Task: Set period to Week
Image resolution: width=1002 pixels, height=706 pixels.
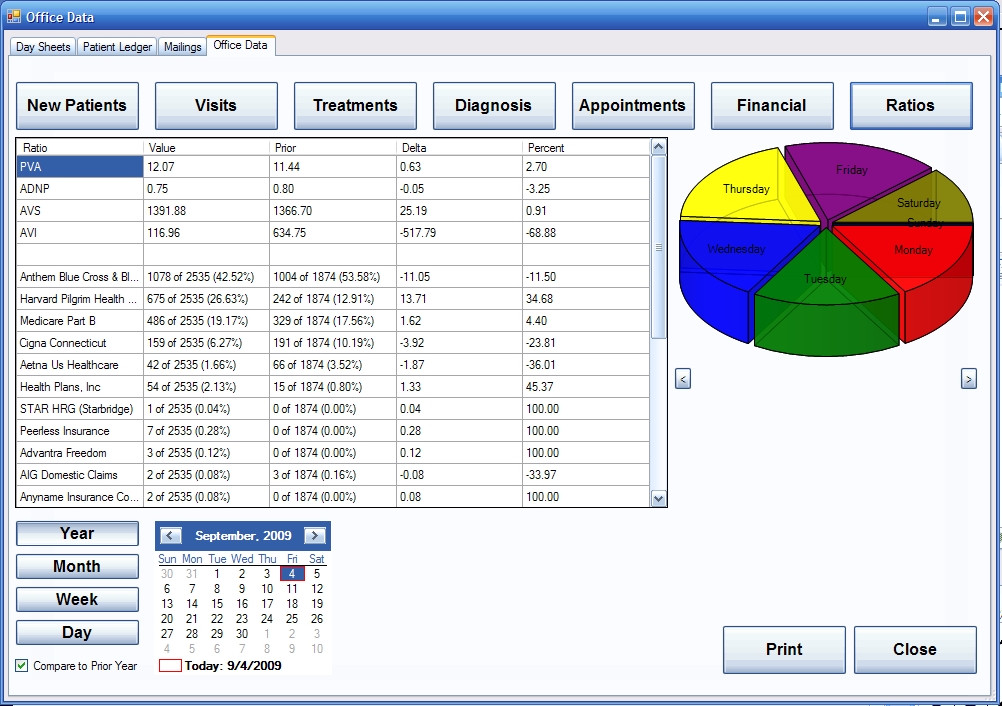Action: click(x=77, y=599)
